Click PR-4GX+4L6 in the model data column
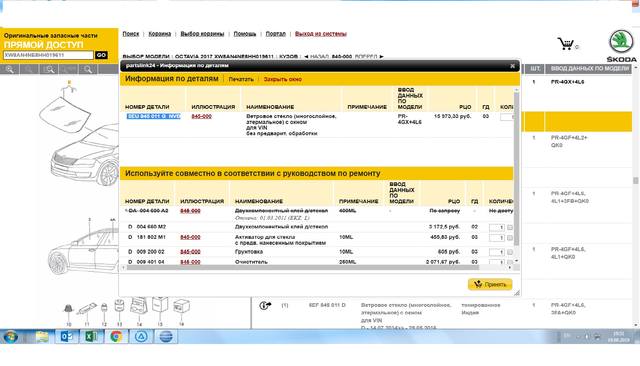Image resolution: width=640 pixels, height=366 pixels. [x=567, y=82]
